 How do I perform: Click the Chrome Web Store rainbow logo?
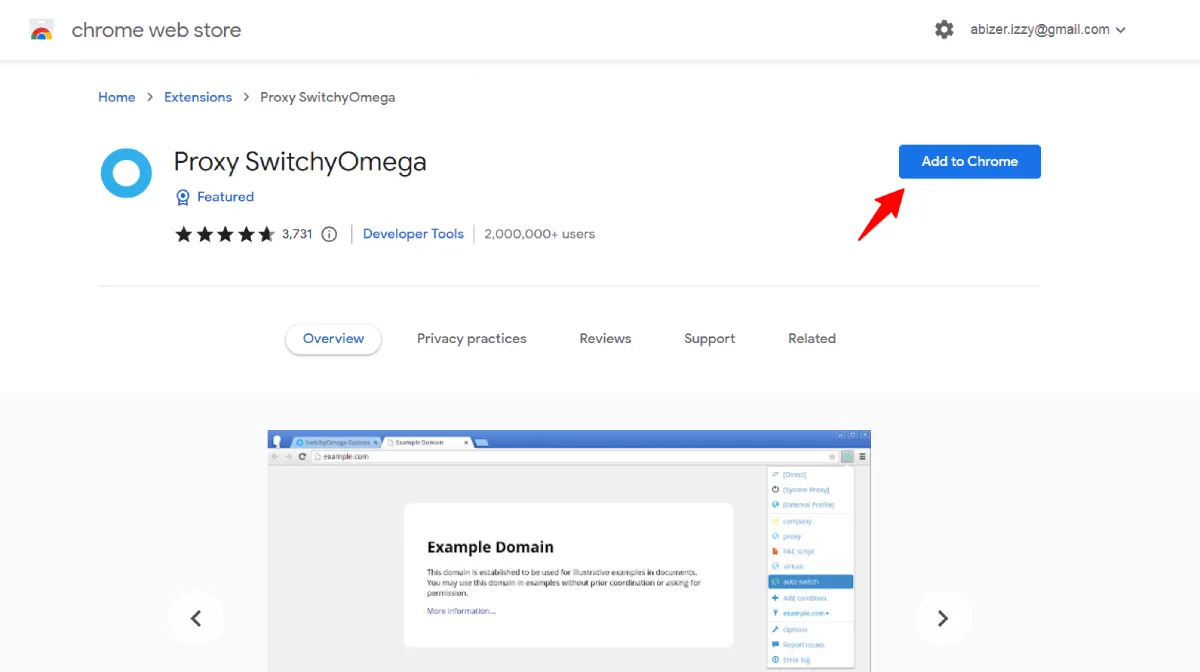(x=42, y=30)
